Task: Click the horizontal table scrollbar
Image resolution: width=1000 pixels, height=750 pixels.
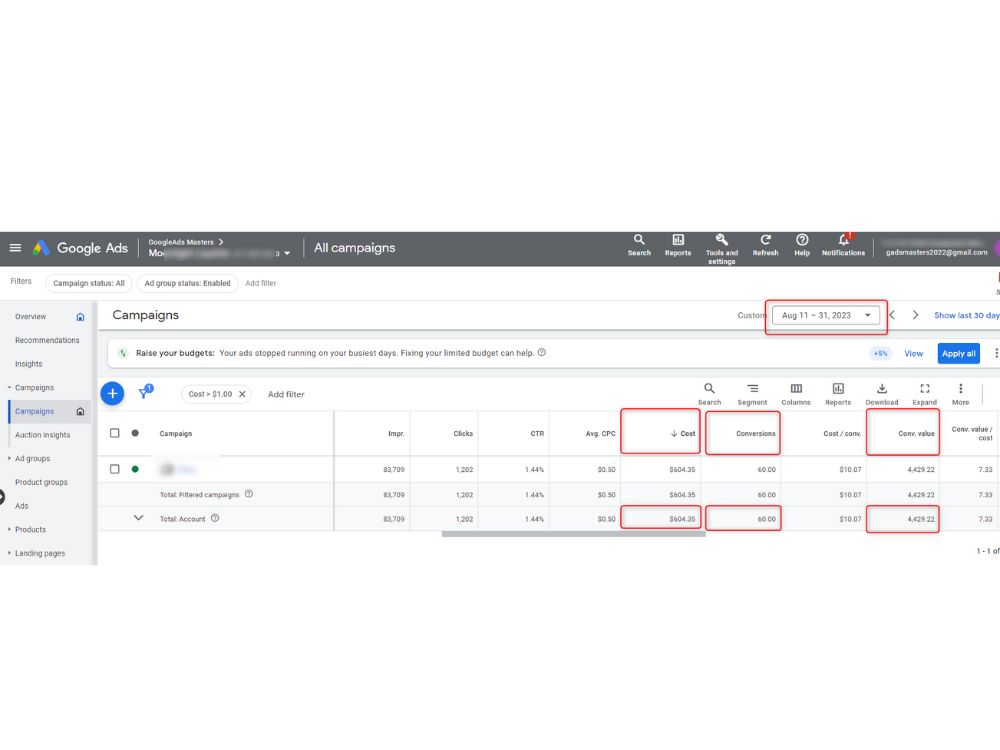Action: click(x=573, y=534)
